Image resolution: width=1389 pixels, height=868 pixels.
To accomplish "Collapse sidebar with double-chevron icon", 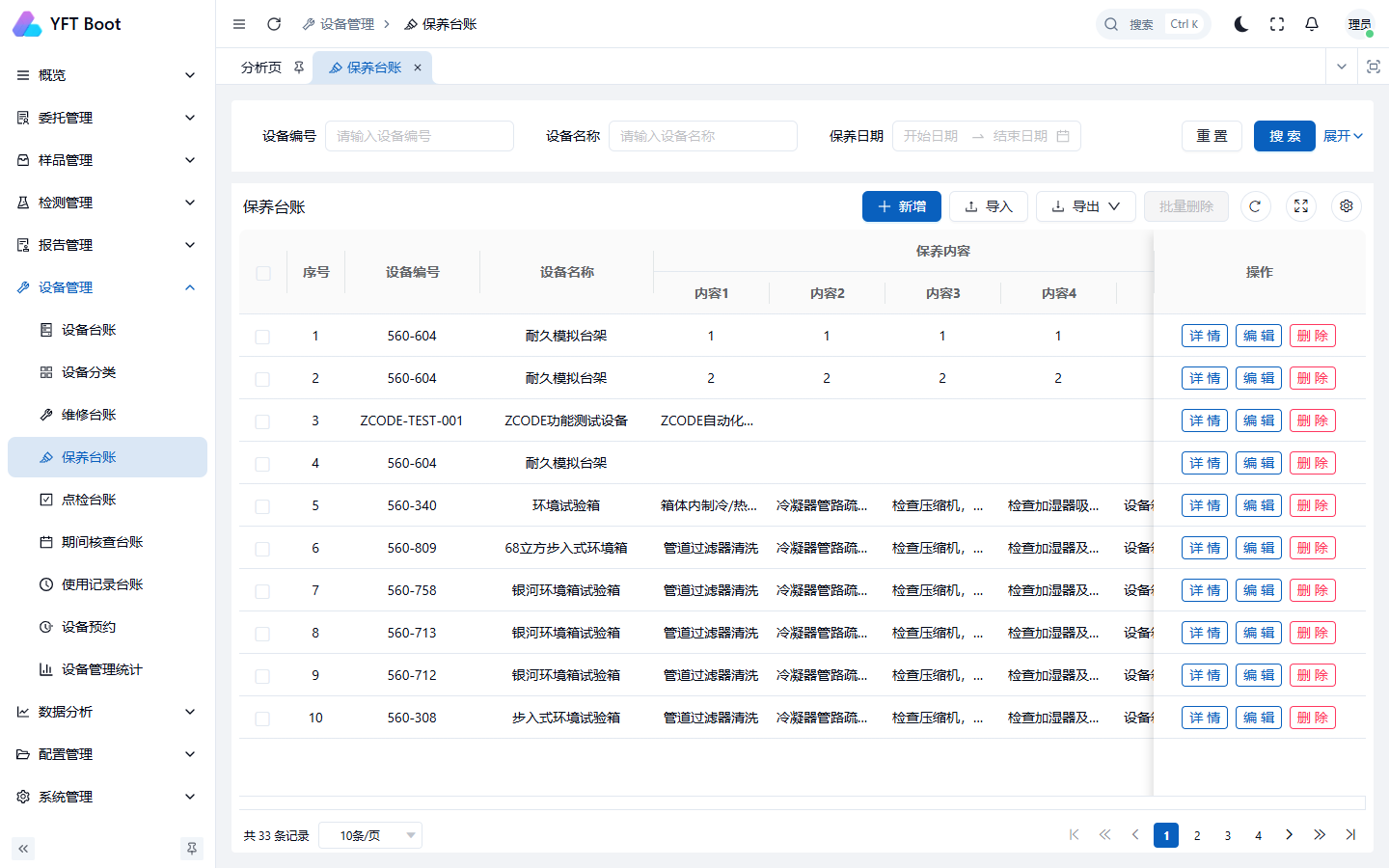I will 23,849.
